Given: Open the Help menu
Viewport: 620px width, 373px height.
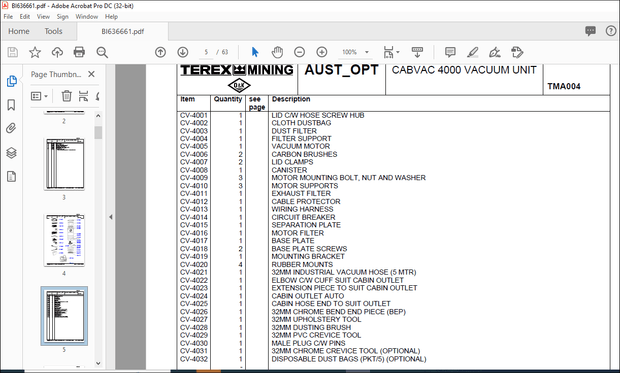Looking at the screenshot, I should 111,17.
